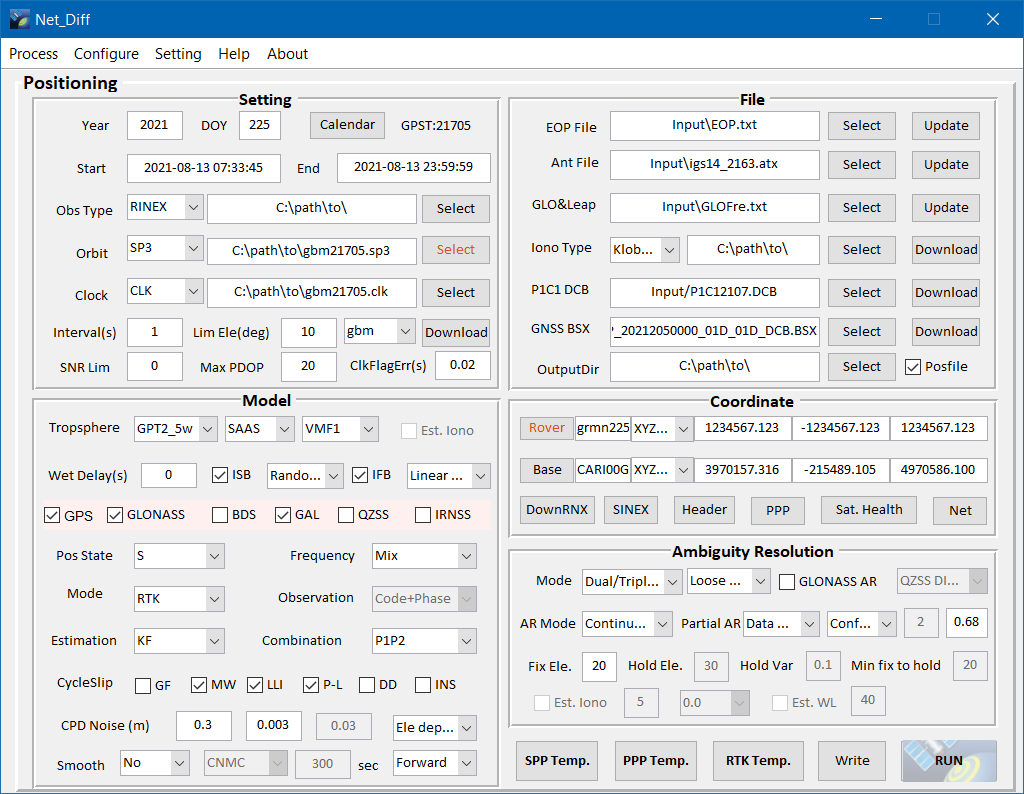The width and height of the screenshot is (1024, 794).
Task: Open the Help menu
Action: point(234,54)
